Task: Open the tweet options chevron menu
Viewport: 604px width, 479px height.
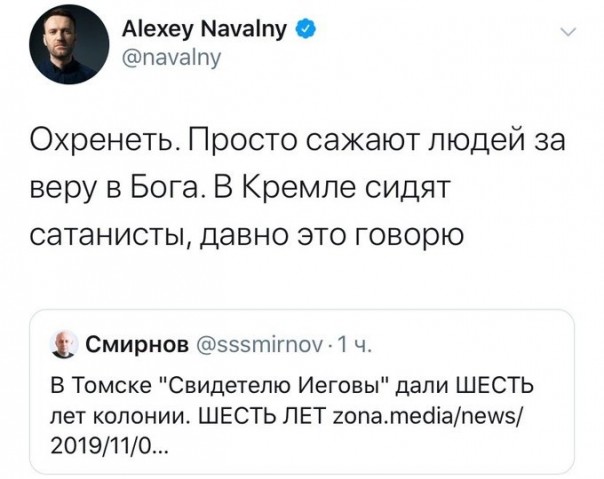Action: [568, 32]
